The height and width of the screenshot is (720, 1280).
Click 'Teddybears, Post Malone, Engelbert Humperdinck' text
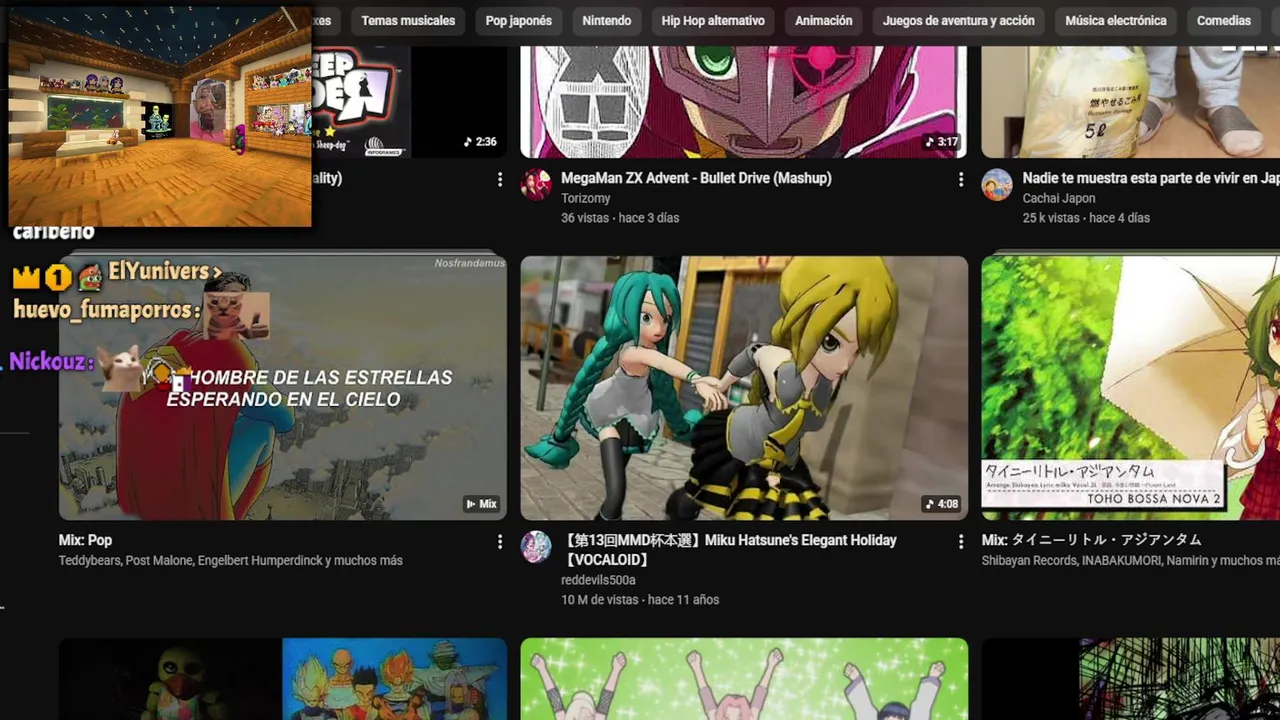(231, 561)
